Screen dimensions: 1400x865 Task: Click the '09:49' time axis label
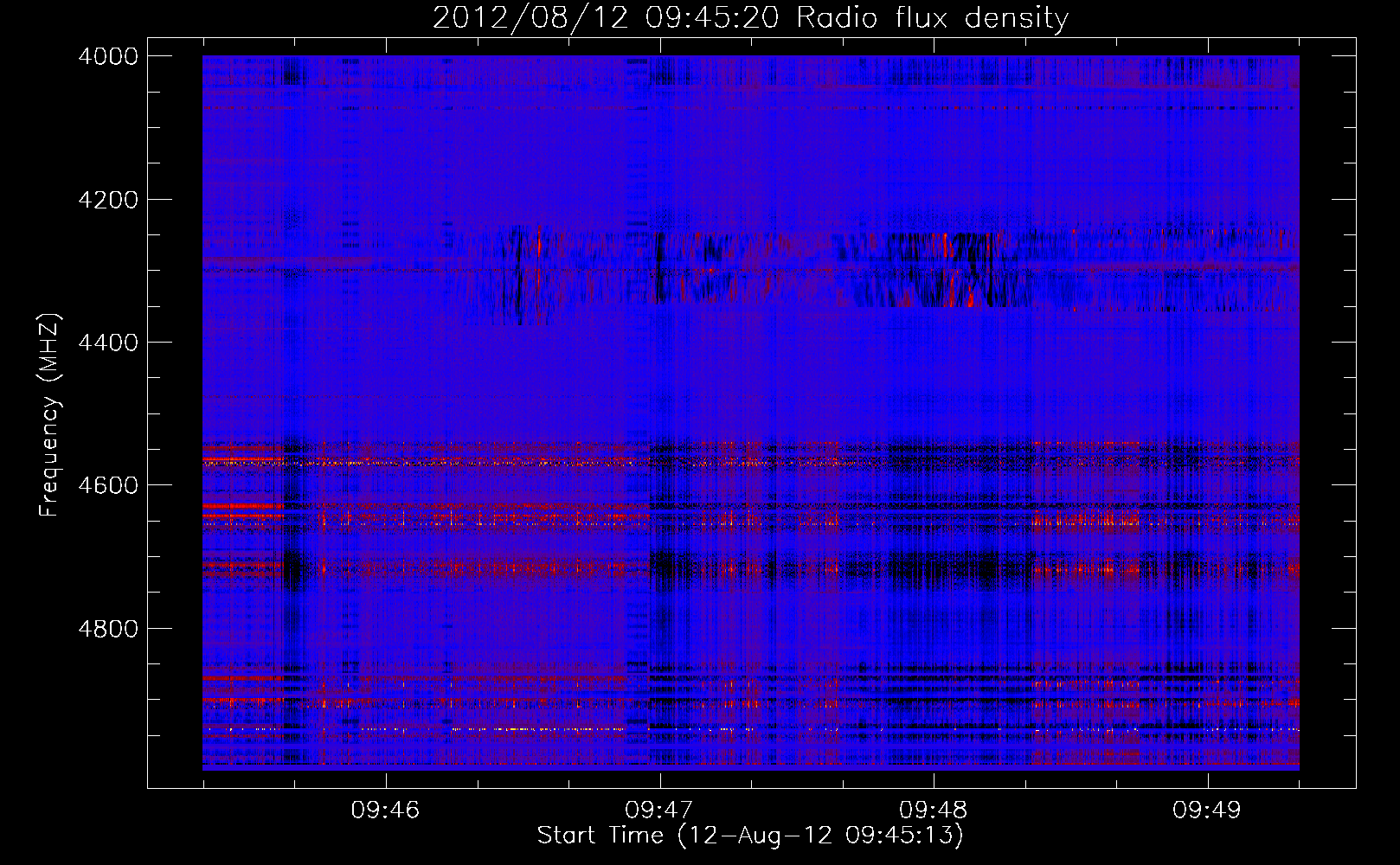click(x=1207, y=811)
